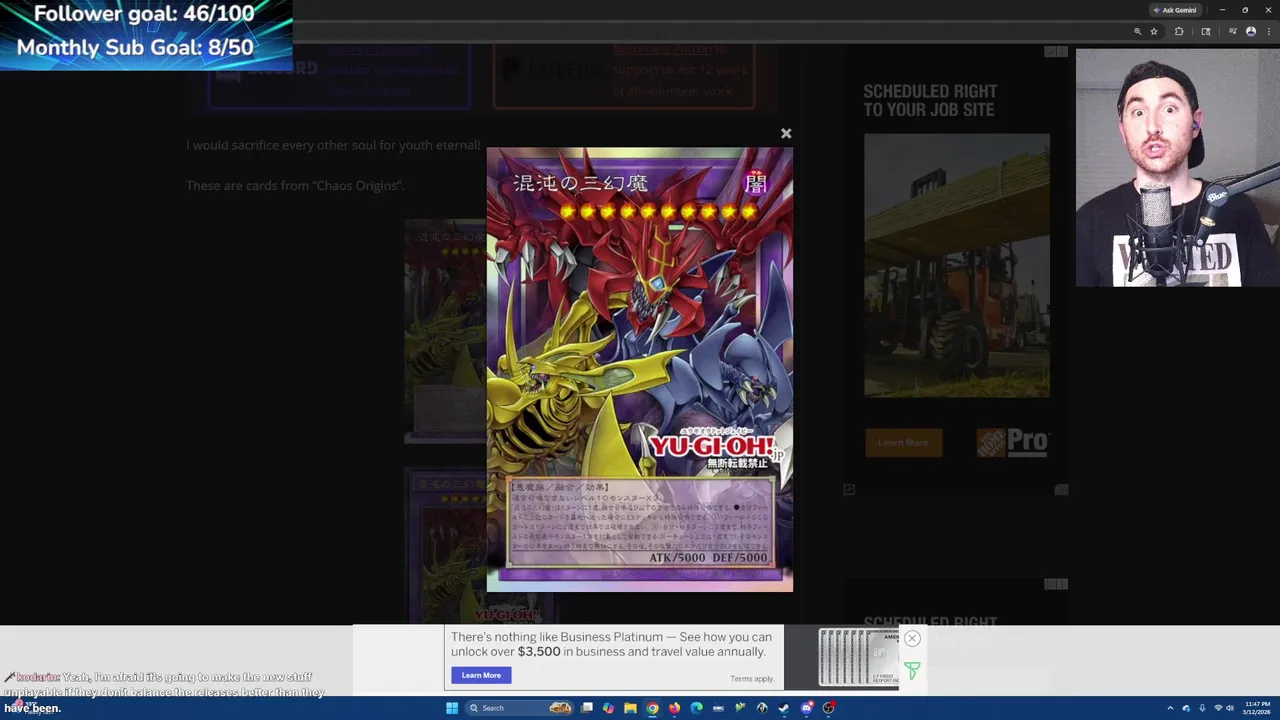Close the Business Platinum banner ad

tap(912, 638)
